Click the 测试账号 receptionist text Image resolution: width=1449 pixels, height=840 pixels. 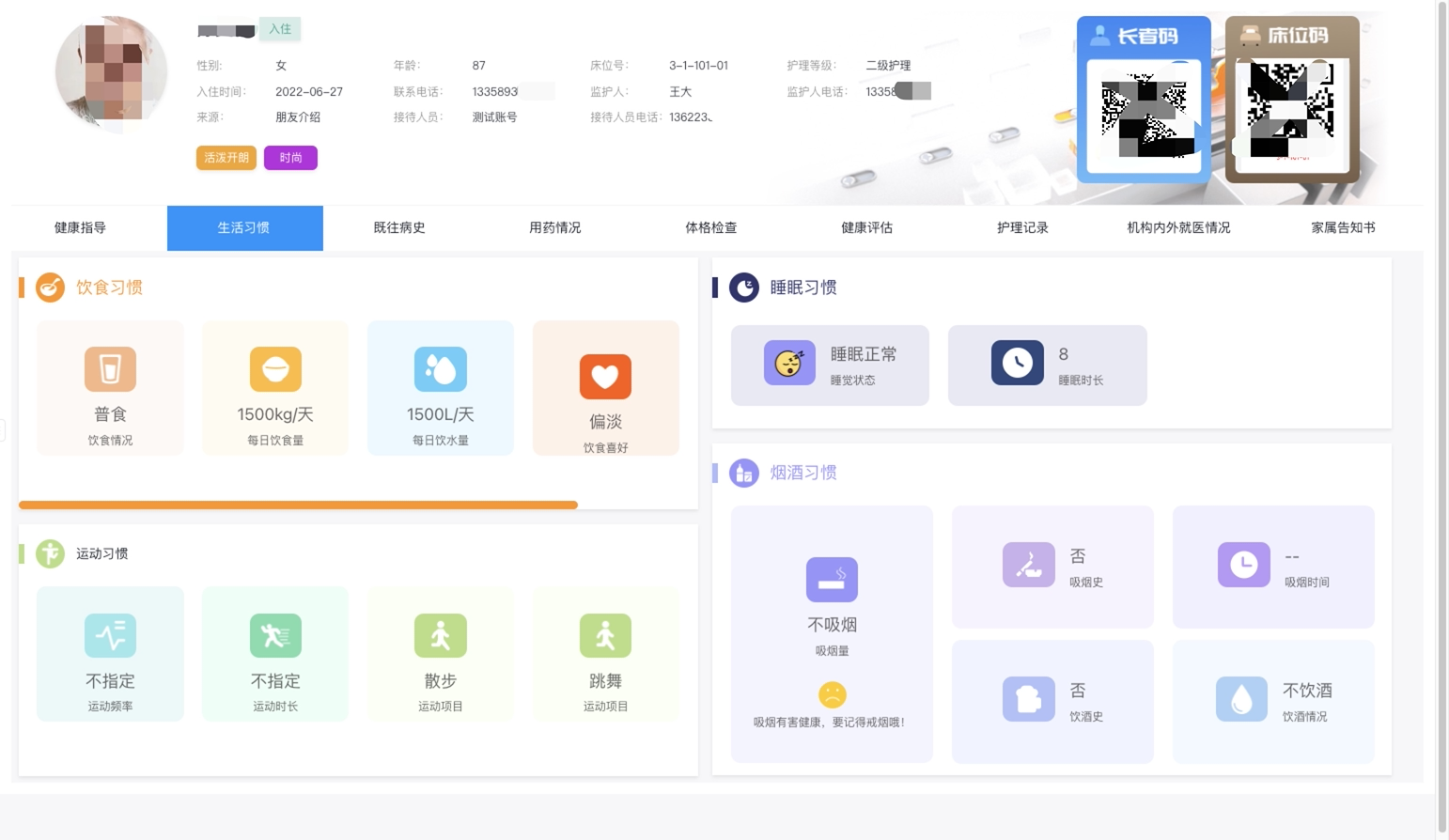[x=494, y=117]
